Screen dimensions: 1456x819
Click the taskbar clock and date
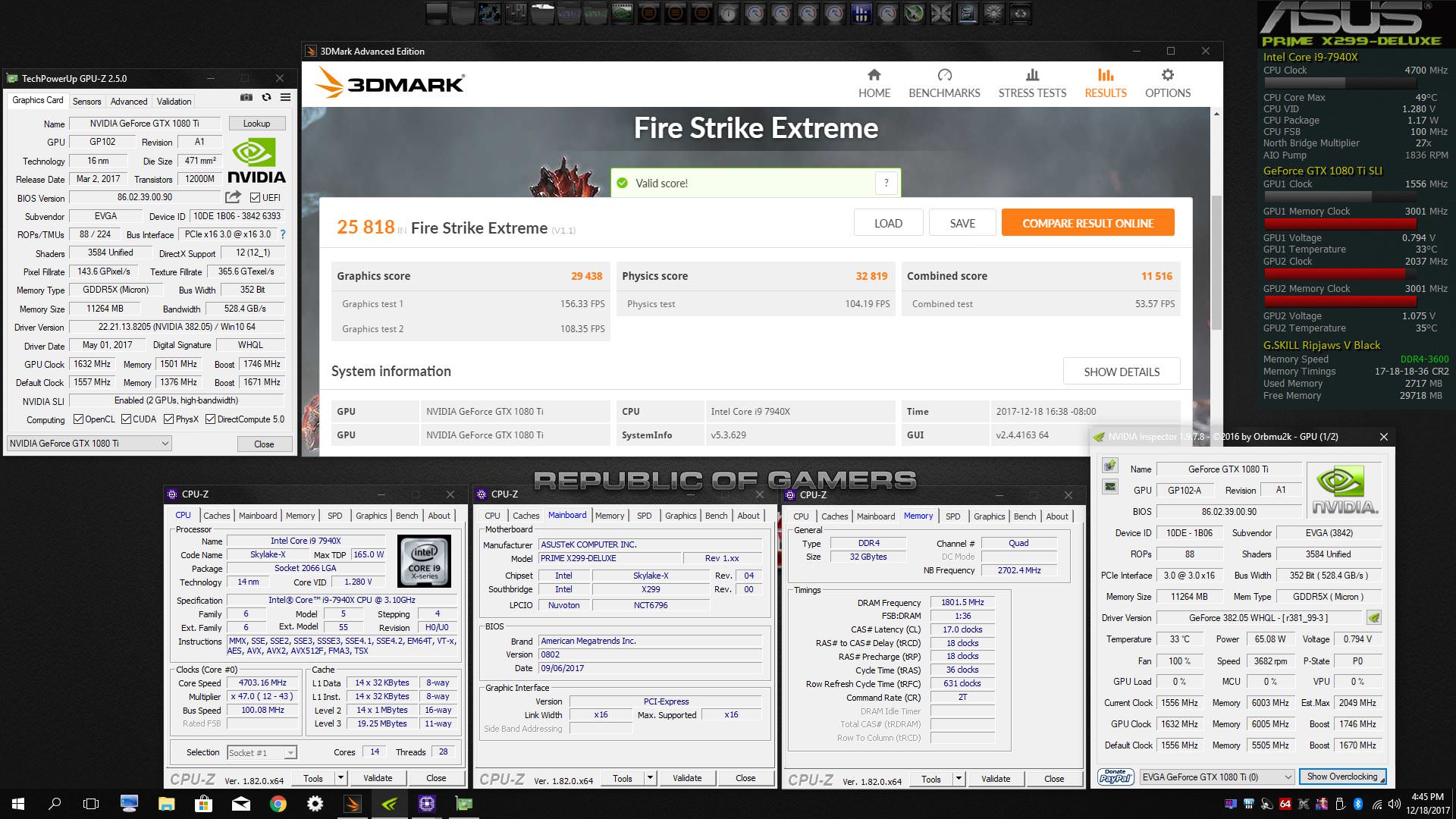pos(1427,803)
